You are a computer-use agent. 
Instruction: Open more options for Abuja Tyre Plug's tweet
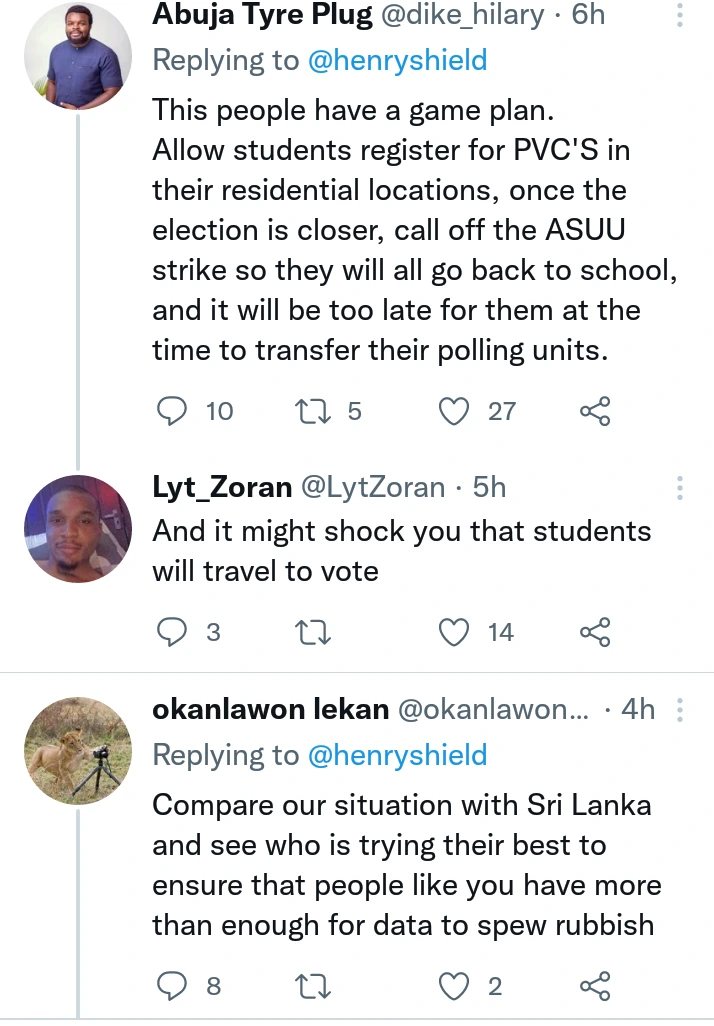tap(680, 16)
